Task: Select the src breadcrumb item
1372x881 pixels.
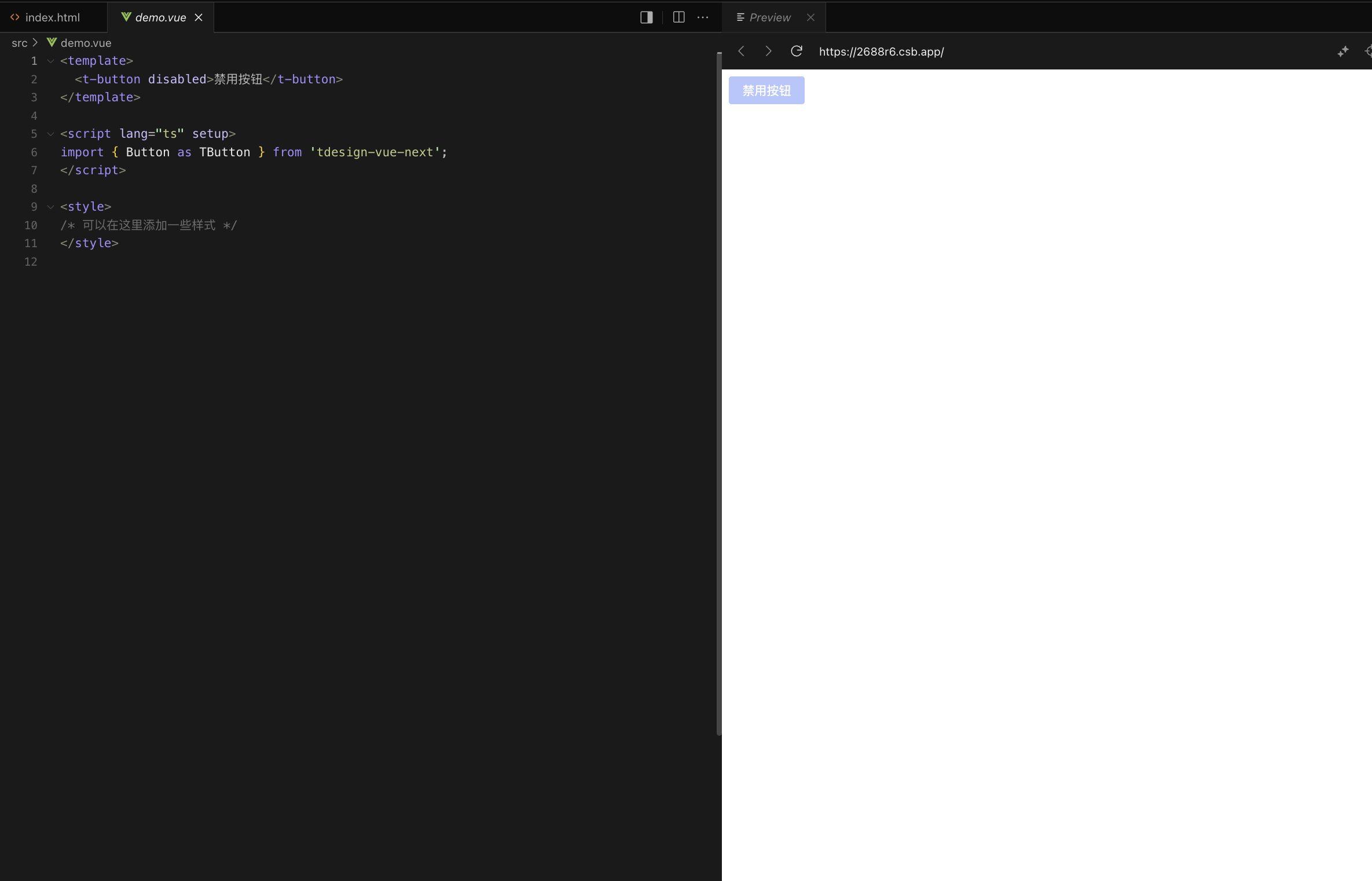Action: [x=20, y=43]
